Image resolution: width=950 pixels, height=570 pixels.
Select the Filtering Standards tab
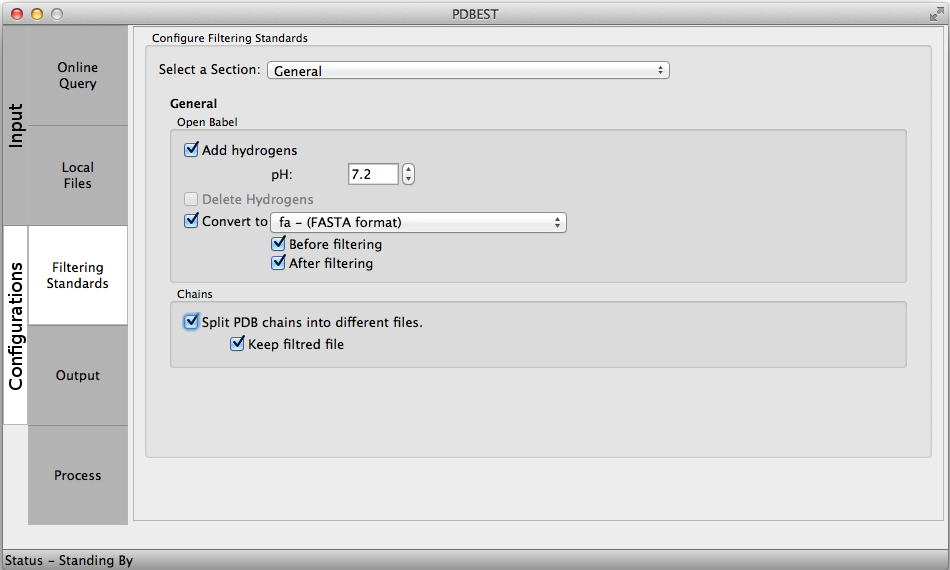tap(78, 276)
